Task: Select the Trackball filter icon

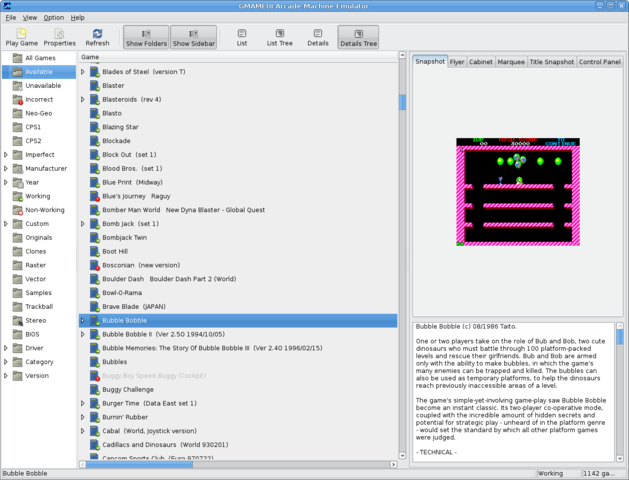Action: (17, 306)
